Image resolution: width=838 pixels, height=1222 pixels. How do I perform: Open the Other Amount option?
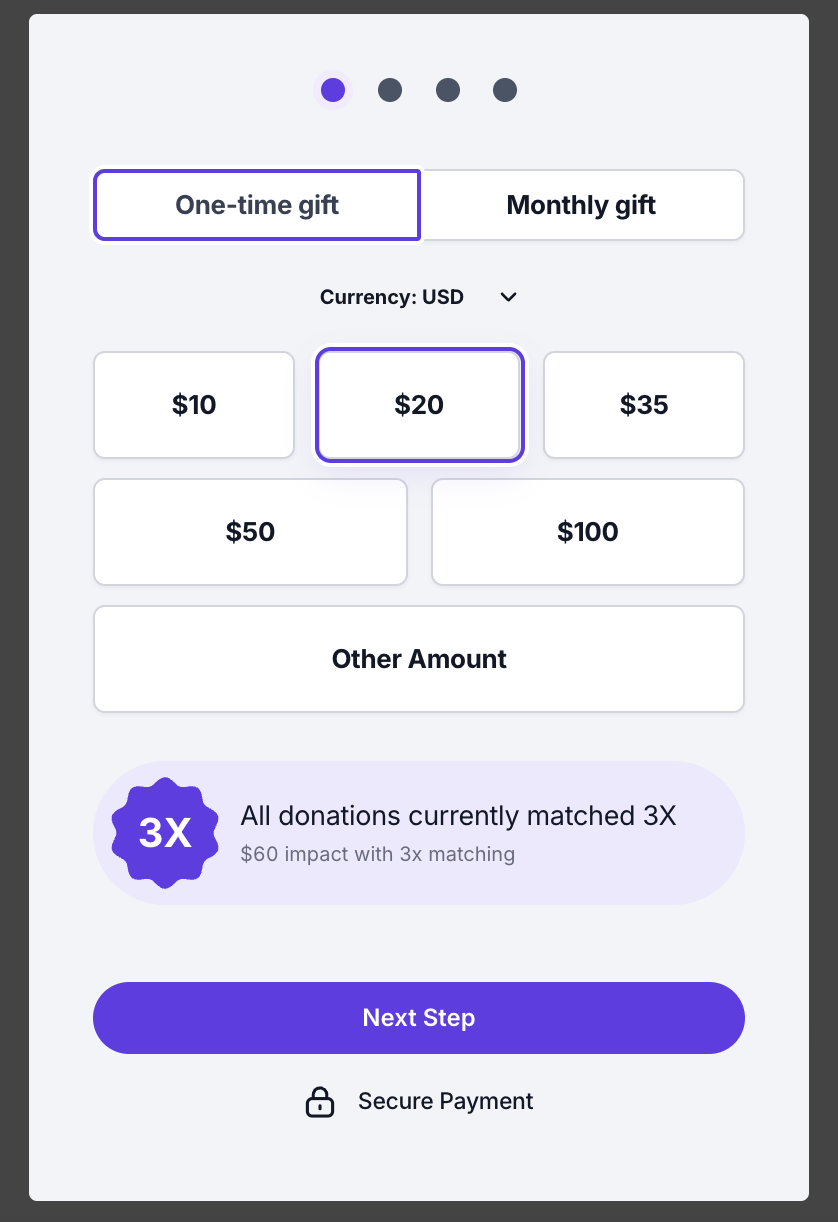click(x=419, y=659)
